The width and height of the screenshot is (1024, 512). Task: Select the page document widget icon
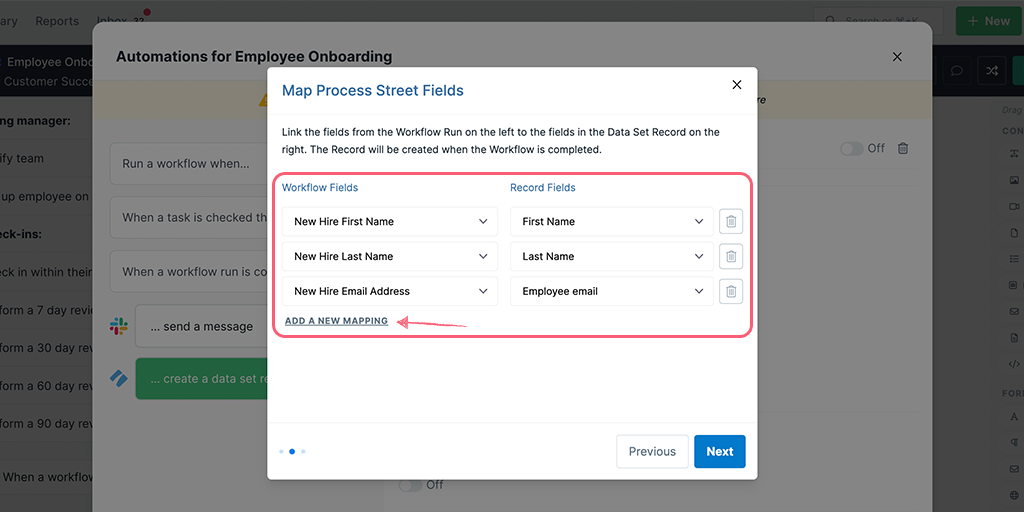1014,338
